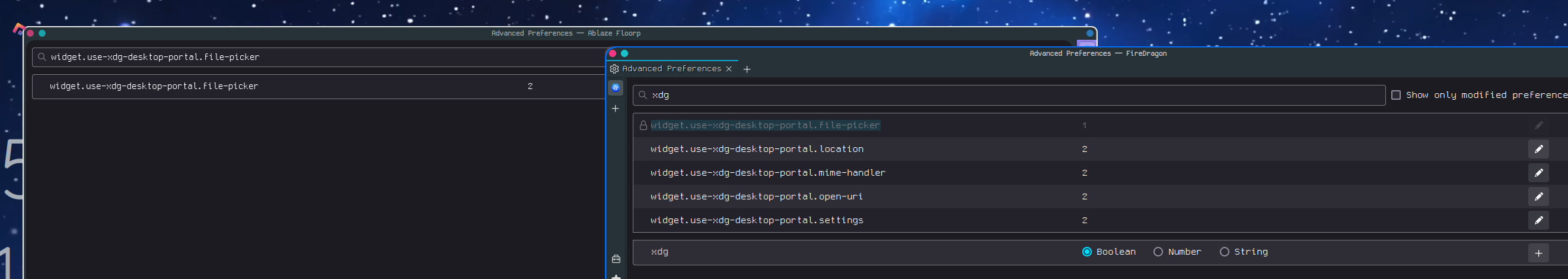
Task: Select the Number radio button
Action: (x=1158, y=252)
